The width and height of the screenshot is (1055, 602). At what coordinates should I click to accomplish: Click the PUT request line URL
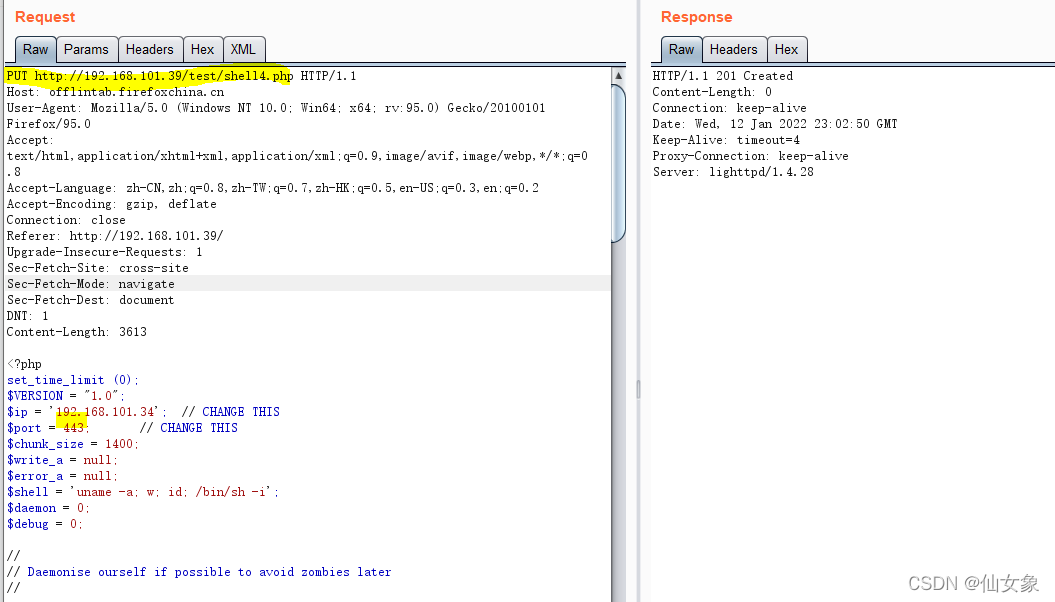tap(163, 76)
